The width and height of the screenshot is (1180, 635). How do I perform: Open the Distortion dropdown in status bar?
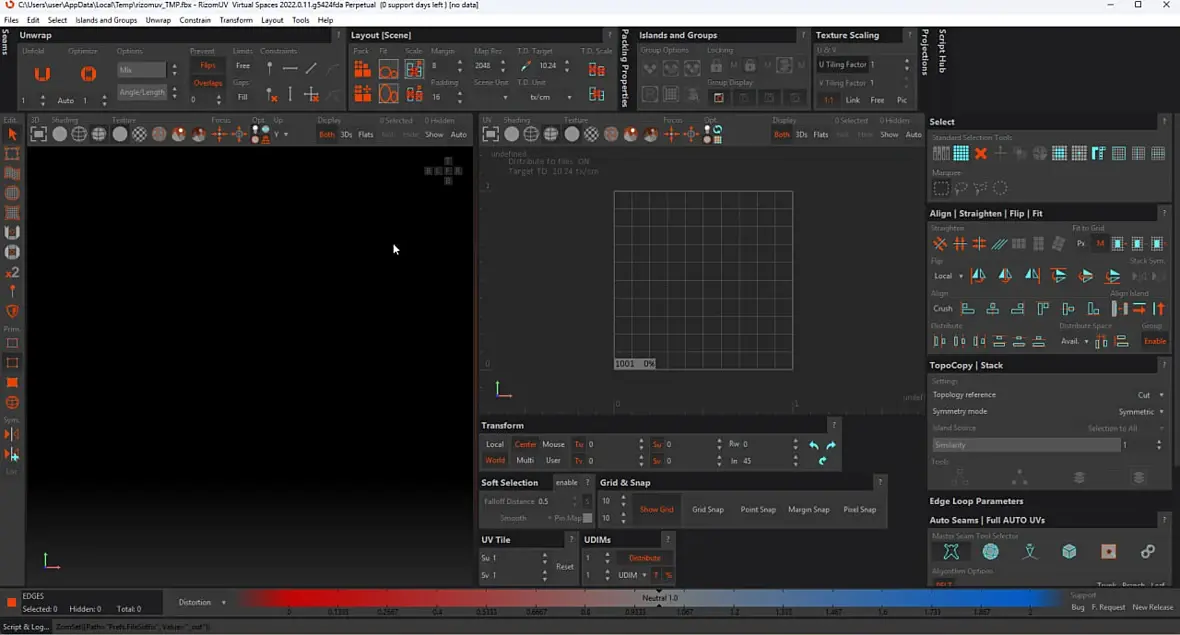tap(201, 602)
